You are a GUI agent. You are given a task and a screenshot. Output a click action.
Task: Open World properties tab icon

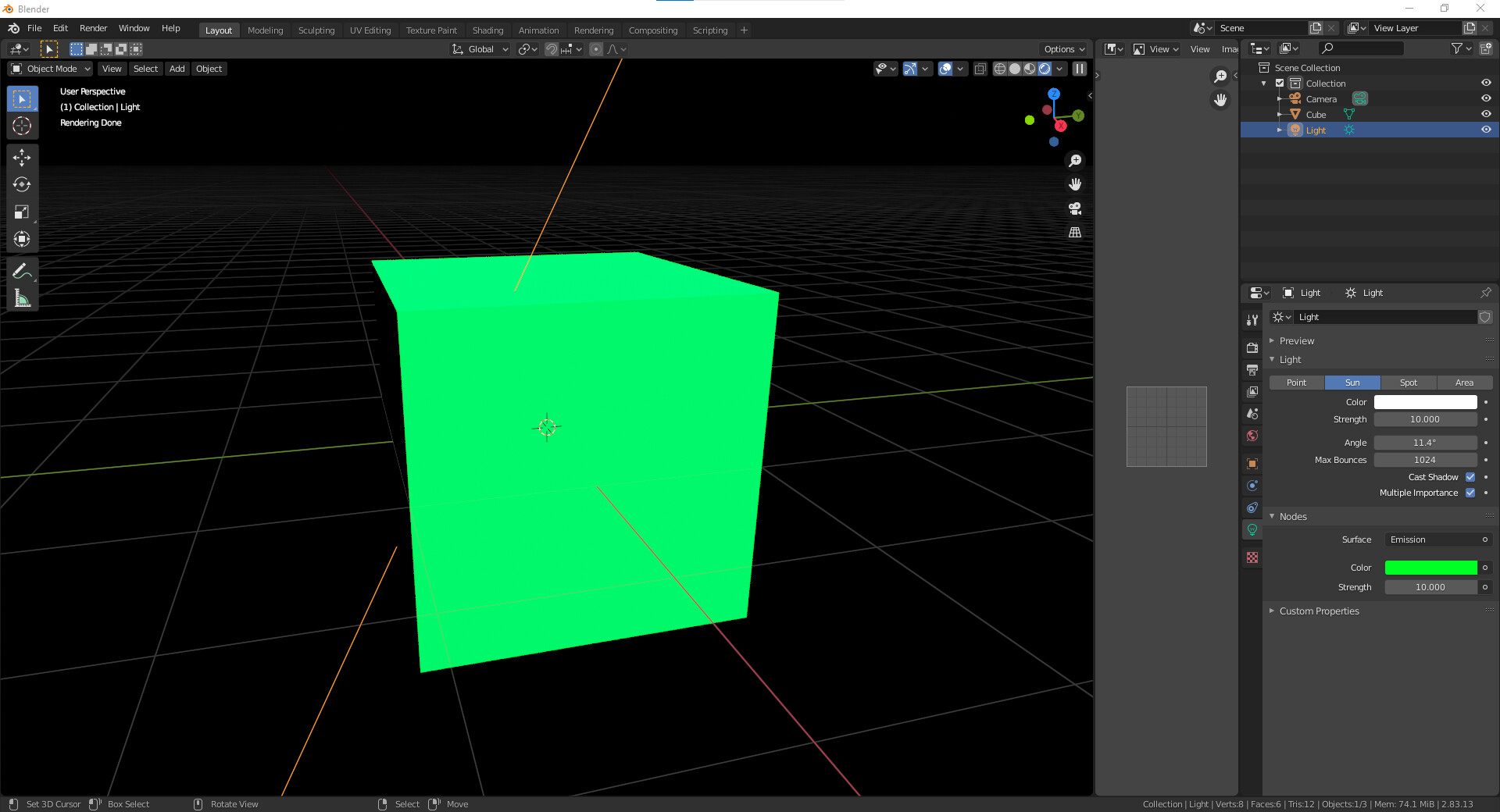point(1252,436)
